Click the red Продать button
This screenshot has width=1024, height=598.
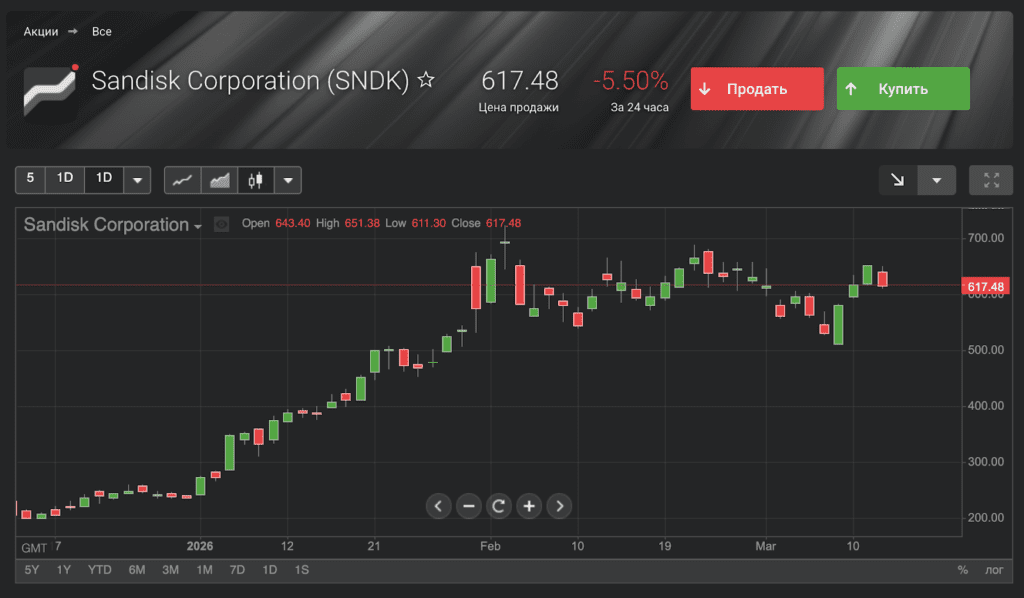pos(757,89)
